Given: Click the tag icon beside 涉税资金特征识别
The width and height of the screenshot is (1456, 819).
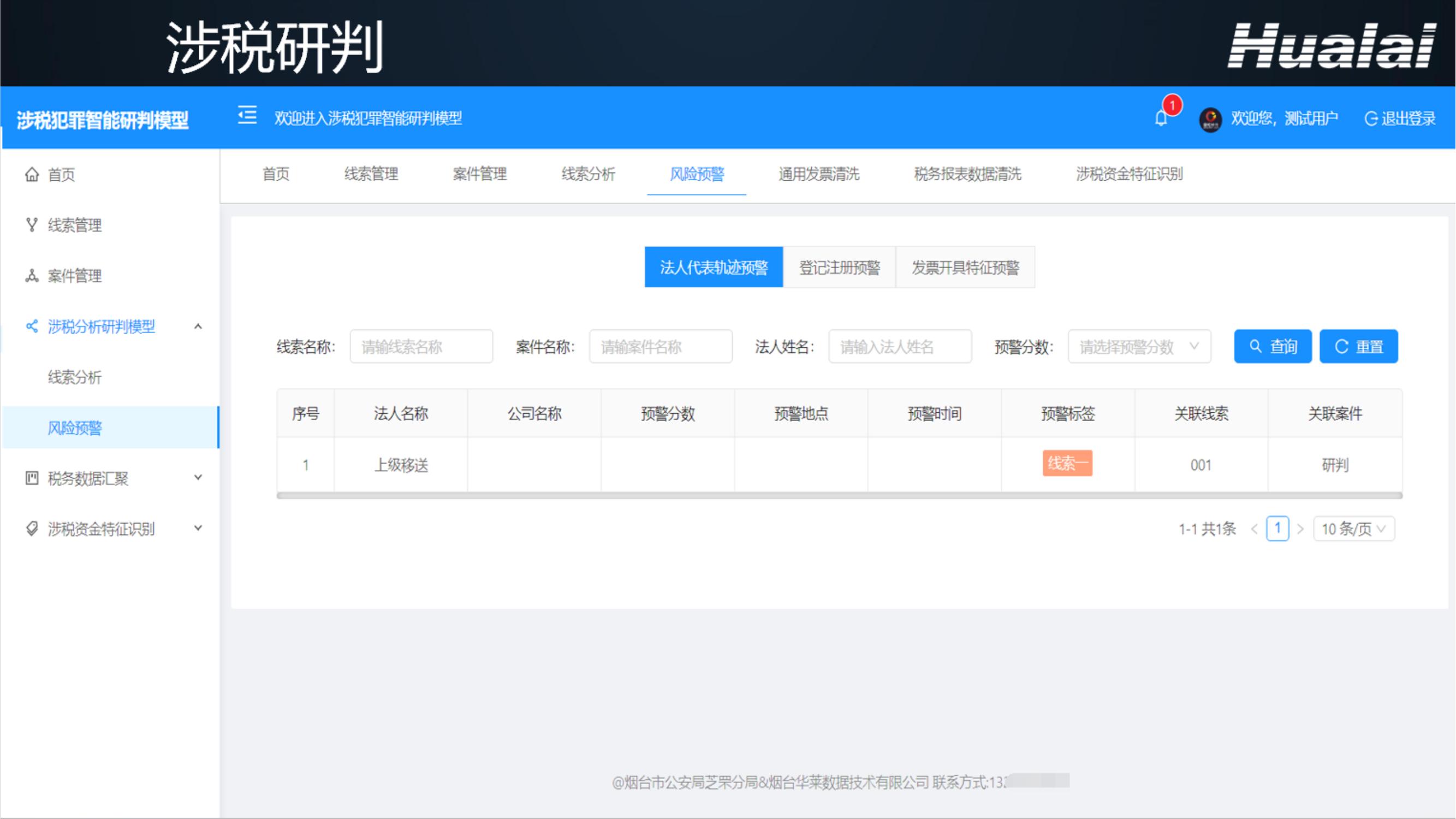Looking at the screenshot, I should point(32,529).
